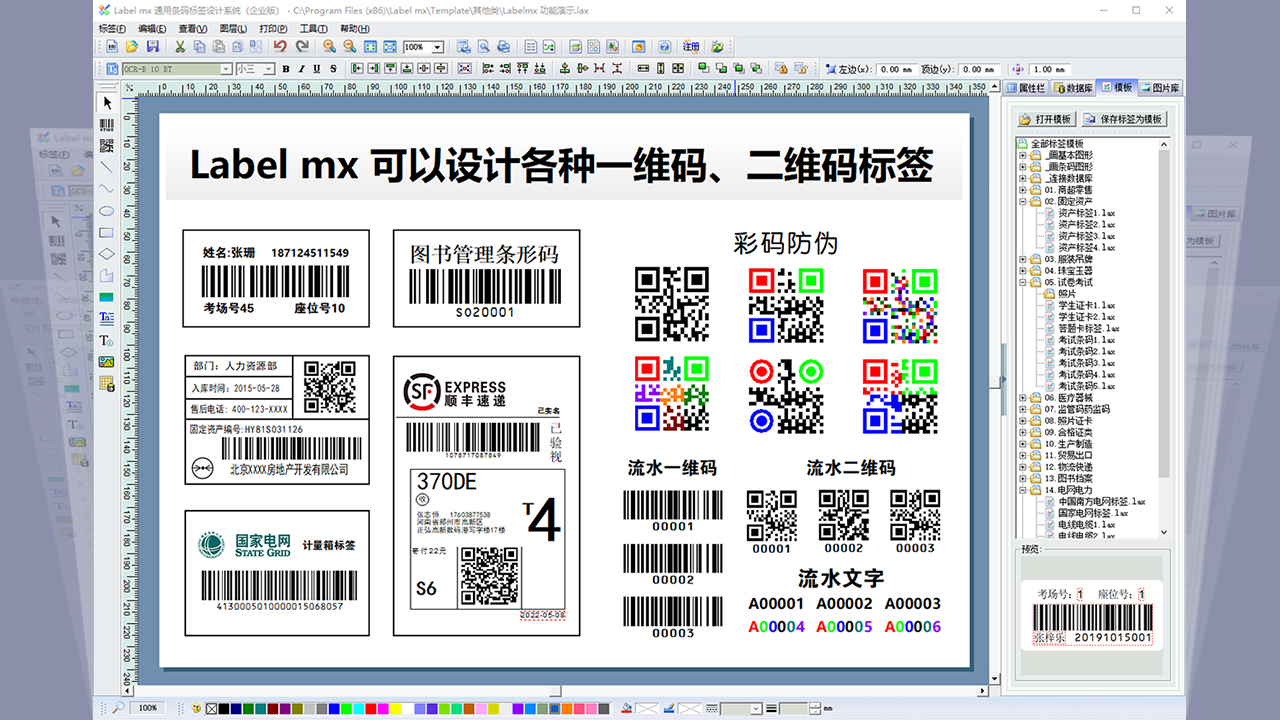Select template 资产标签1.lax
This screenshot has width=1280, height=720.
1087,213
